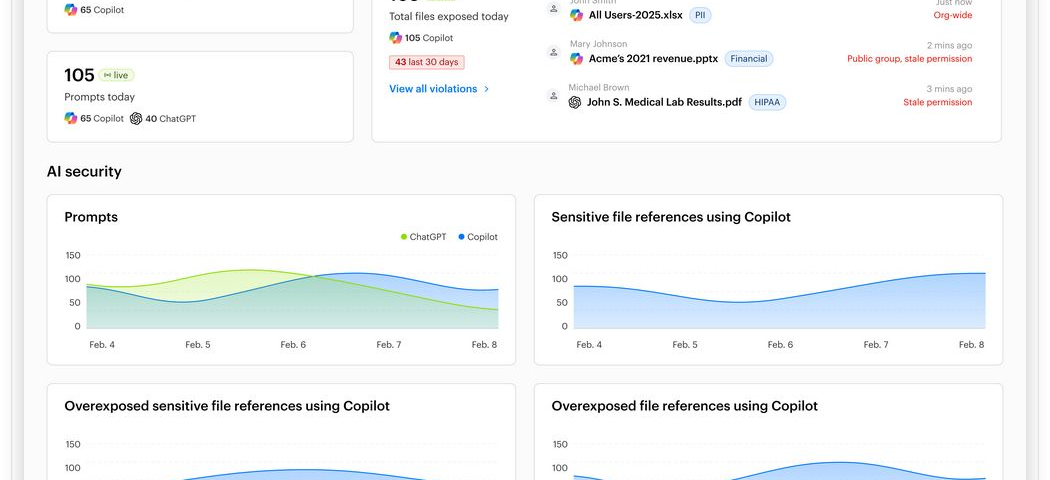Click the Prompts chart area
Image resolution: width=1050 pixels, height=480 pixels.
click(x=292, y=291)
